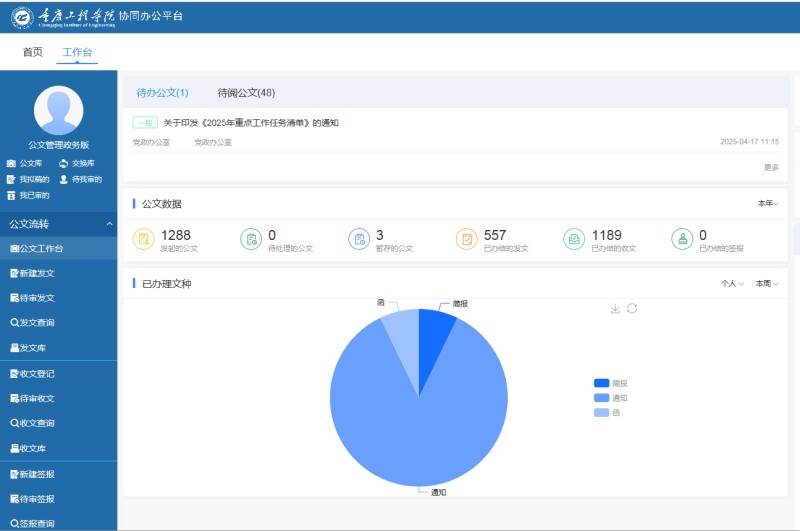Open the 个人 scope dropdown
The image size is (800, 531).
coord(732,284)
